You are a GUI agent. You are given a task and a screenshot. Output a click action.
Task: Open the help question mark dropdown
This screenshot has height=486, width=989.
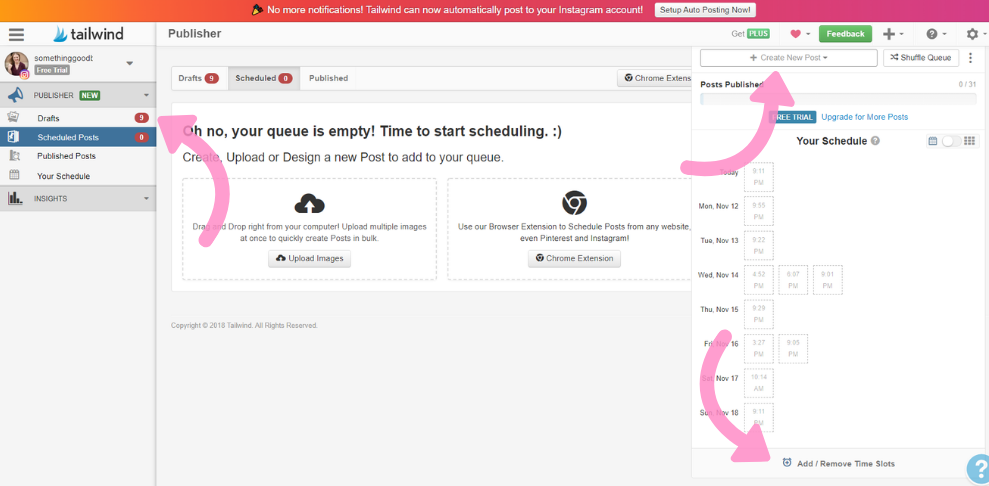coord(936,34)
